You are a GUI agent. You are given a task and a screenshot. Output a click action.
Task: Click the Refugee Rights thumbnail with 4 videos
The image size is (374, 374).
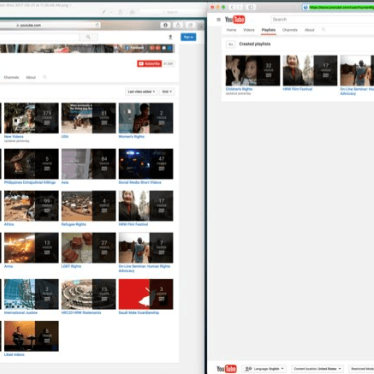click(89, 206)
